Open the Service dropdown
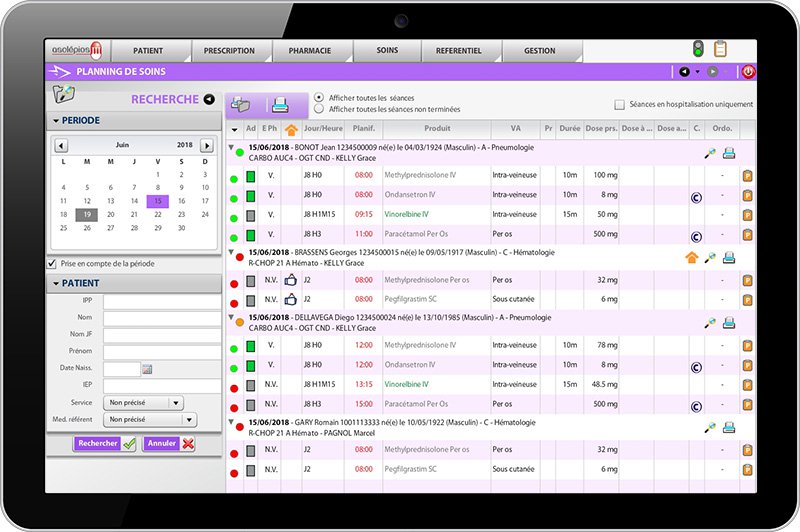This screenshot has width=800, height=532. point(143,403)
